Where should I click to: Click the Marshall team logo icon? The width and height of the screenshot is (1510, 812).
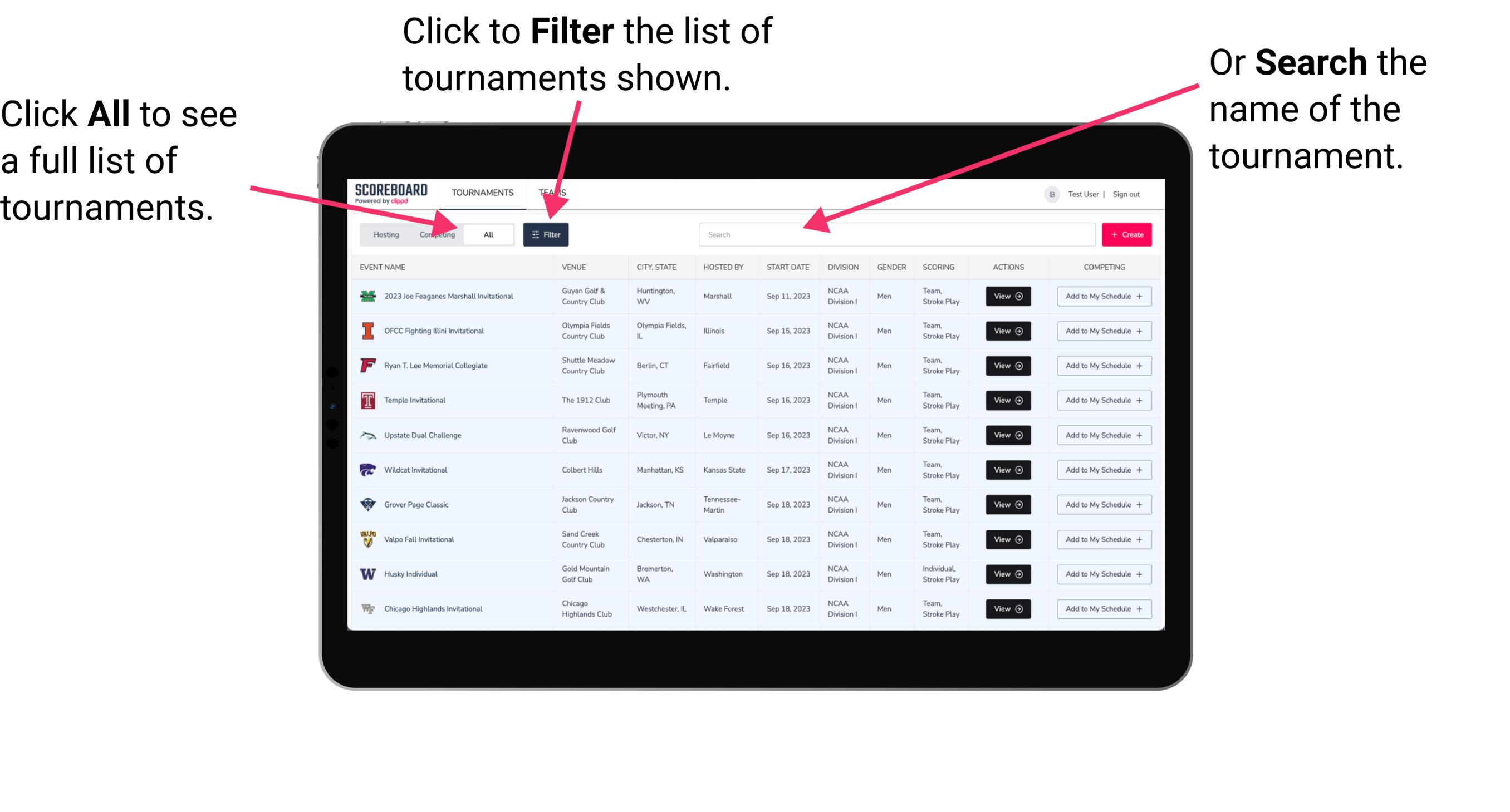coord(367,297)
